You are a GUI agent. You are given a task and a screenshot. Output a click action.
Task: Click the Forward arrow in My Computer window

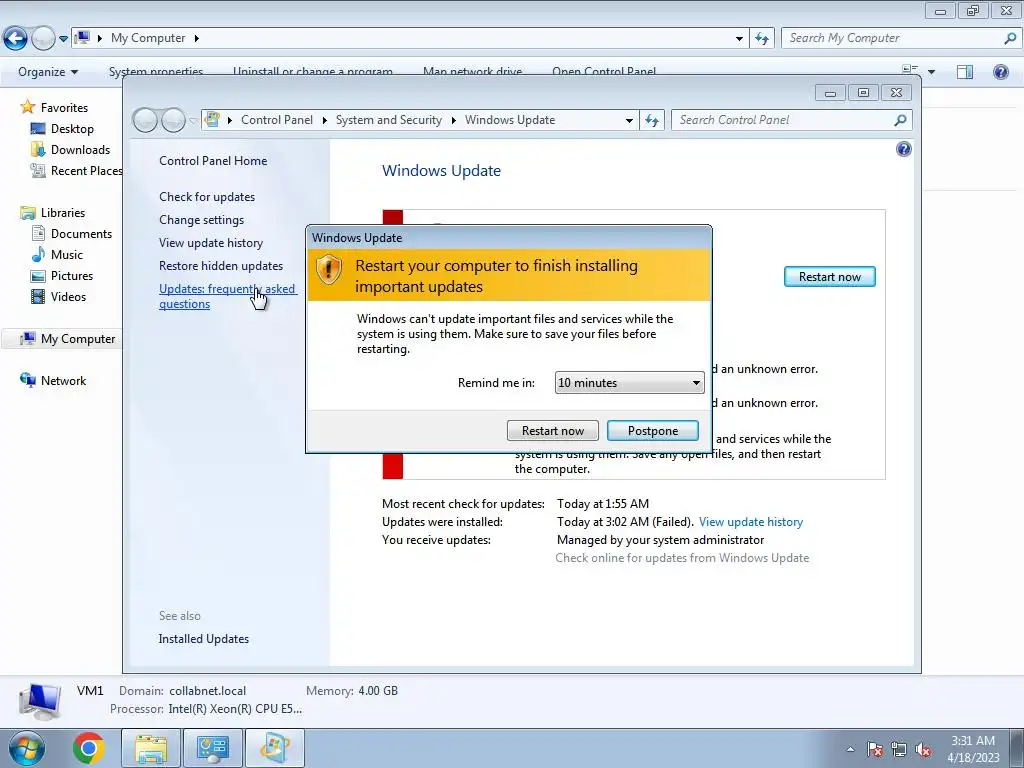tap(43, 39)
